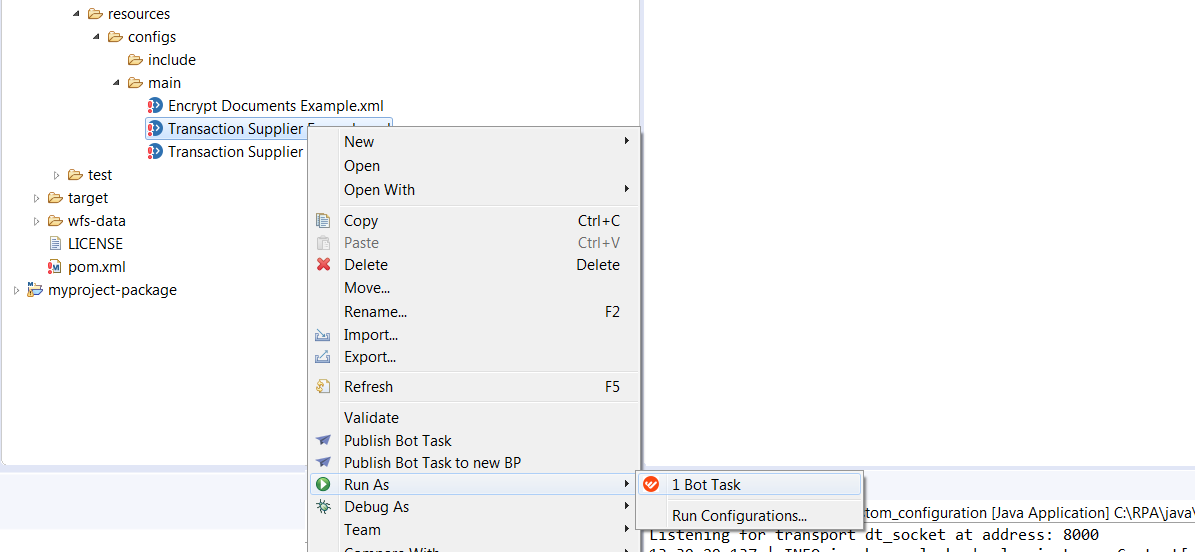Image resolution: width=1195 pixels, height=552 pixels.
Task: Click the Publish Bot Task paper-plane icon
Action: [323, 441]
